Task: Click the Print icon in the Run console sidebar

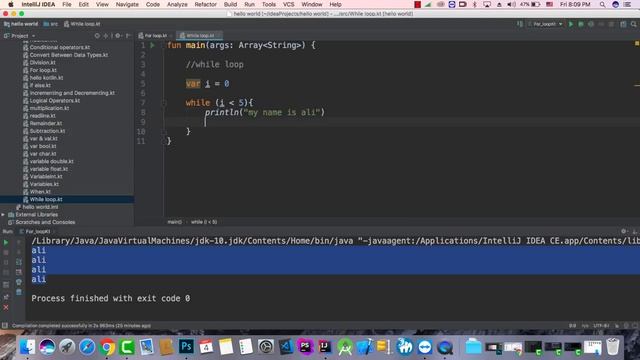Action: (x=19, y=282)
